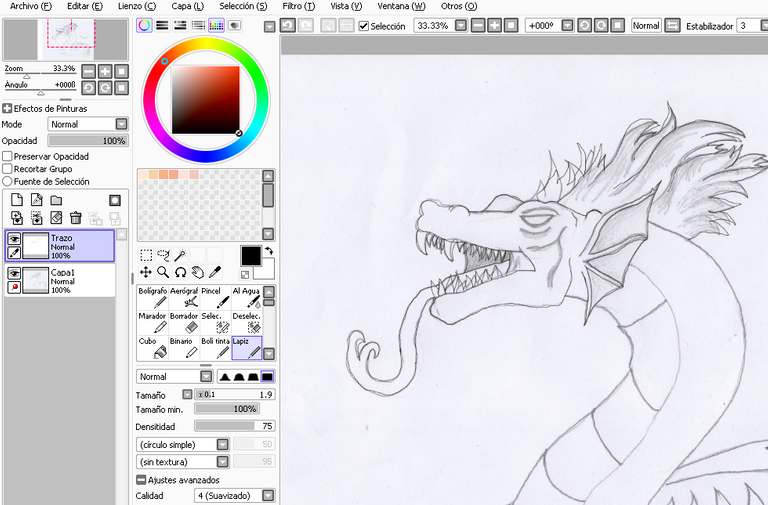Create a new normal layer
Viewport: 768px width, 505px height.
[x=17, y=200]
